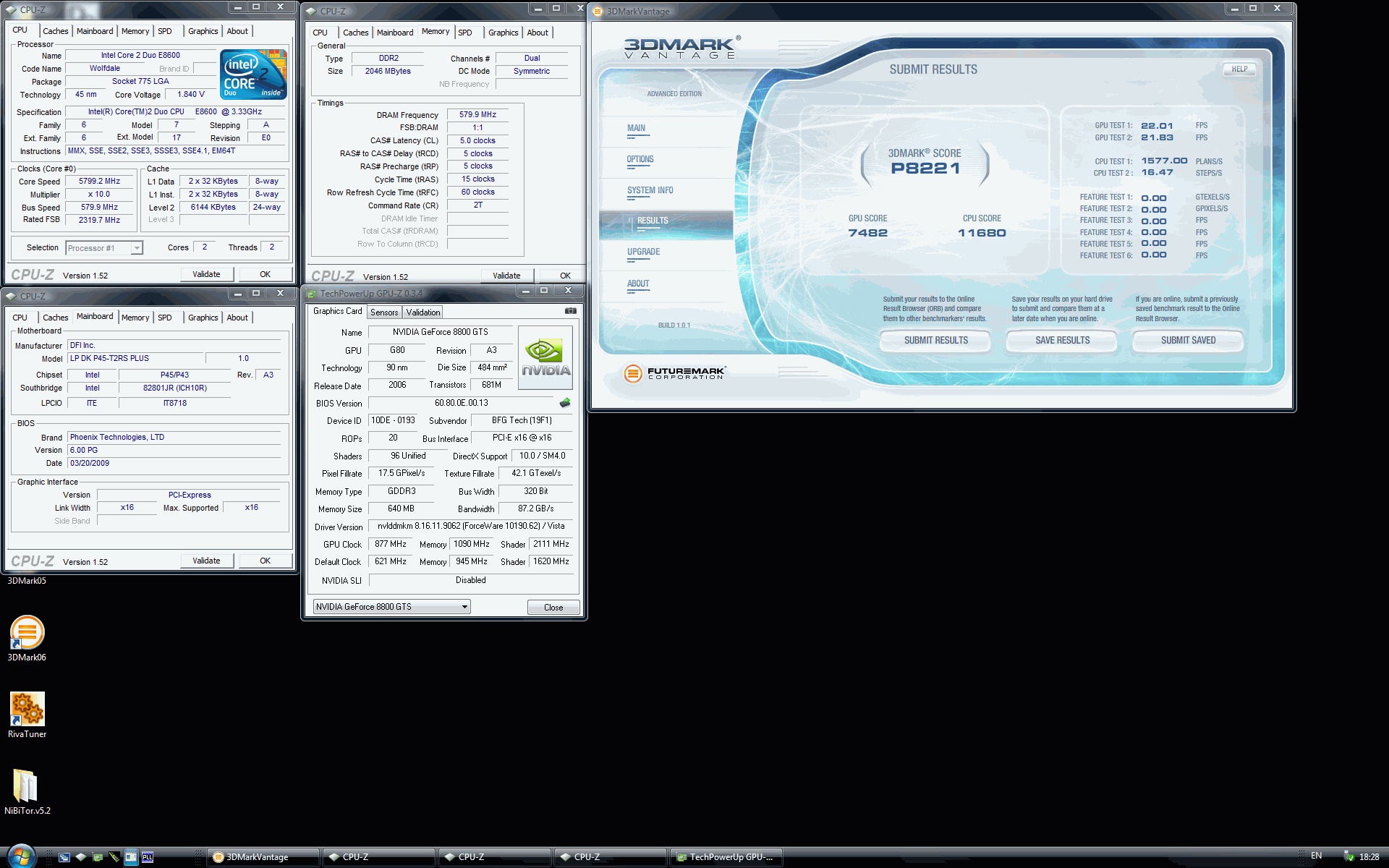Click Validate in CPU-Z memory window
1389x868 pixels.
[x=507, y=276]
